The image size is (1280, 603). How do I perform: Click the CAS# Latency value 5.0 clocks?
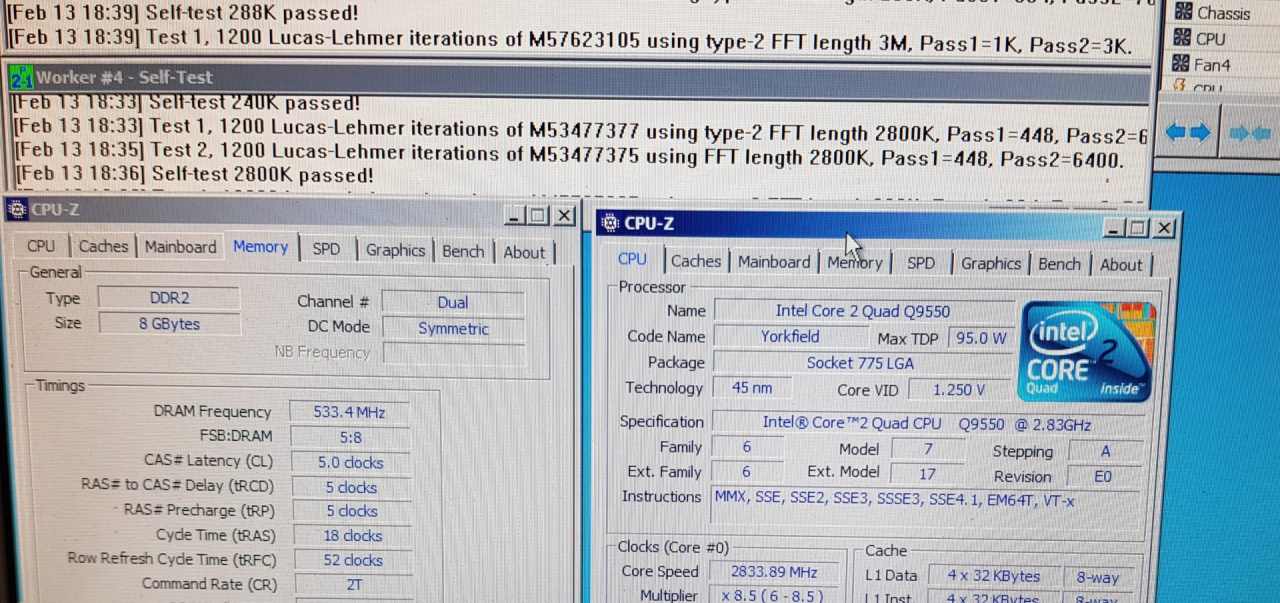pos(350,463)
